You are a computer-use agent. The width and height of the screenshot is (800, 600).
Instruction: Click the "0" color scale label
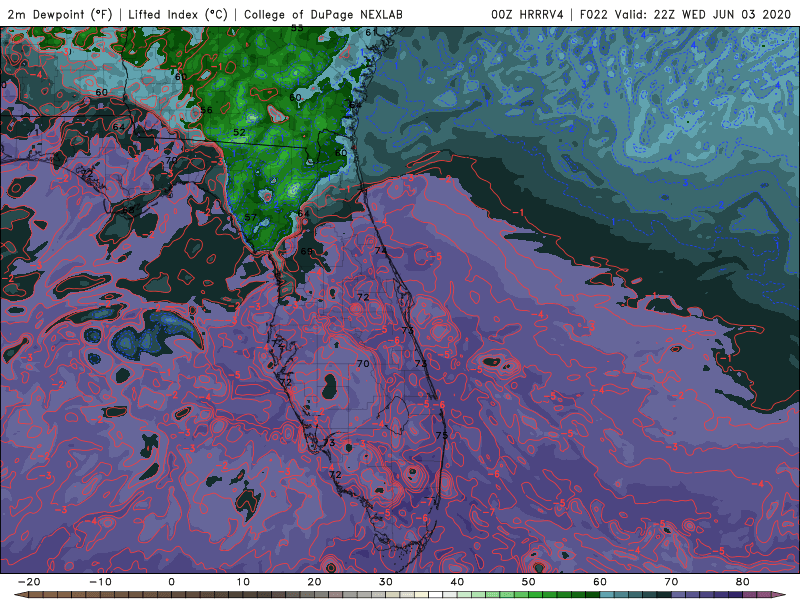click(171, 582)
